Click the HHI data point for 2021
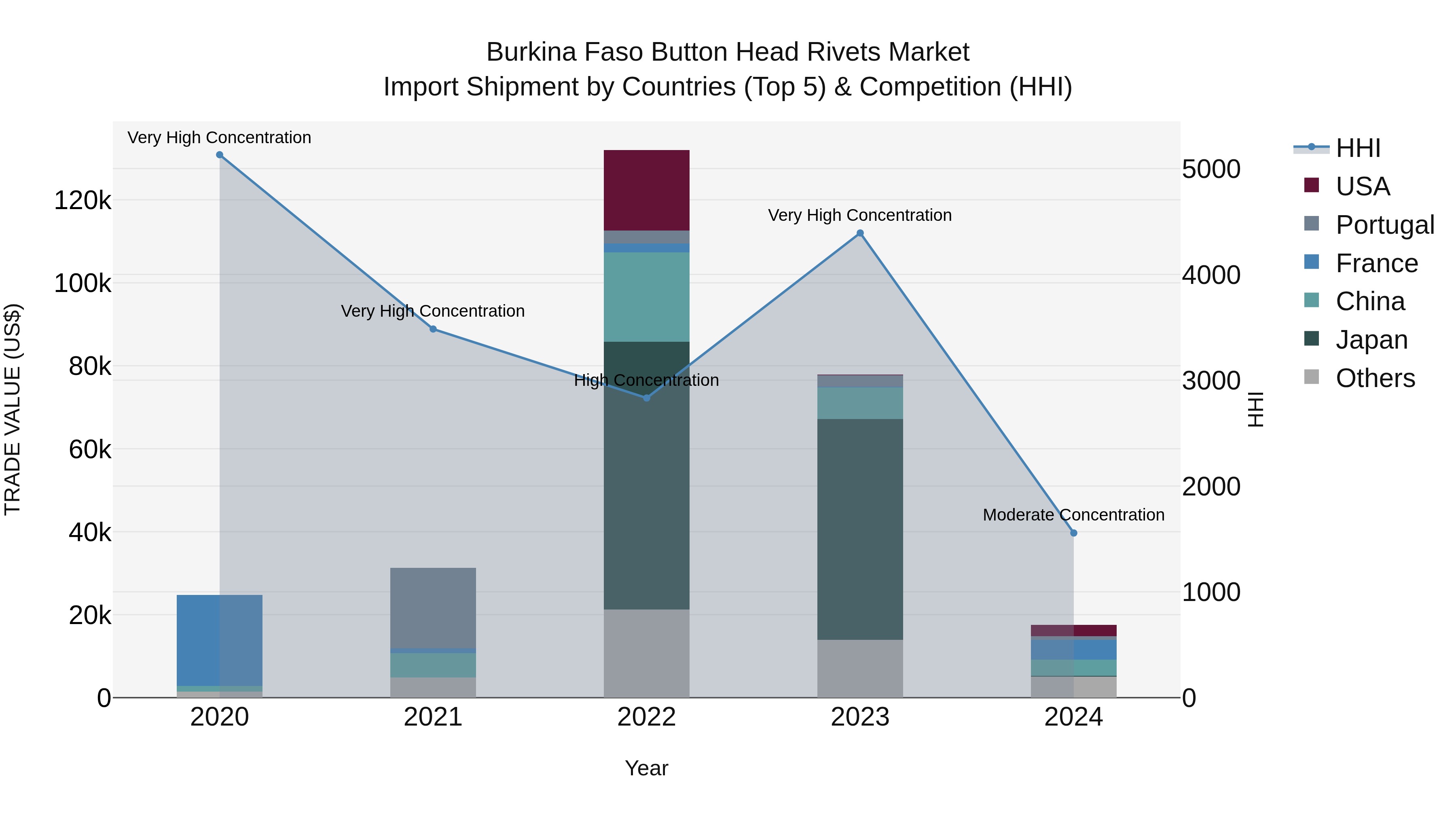Image resolution: width=1456 pixels, height=819 pixels. 433,329
